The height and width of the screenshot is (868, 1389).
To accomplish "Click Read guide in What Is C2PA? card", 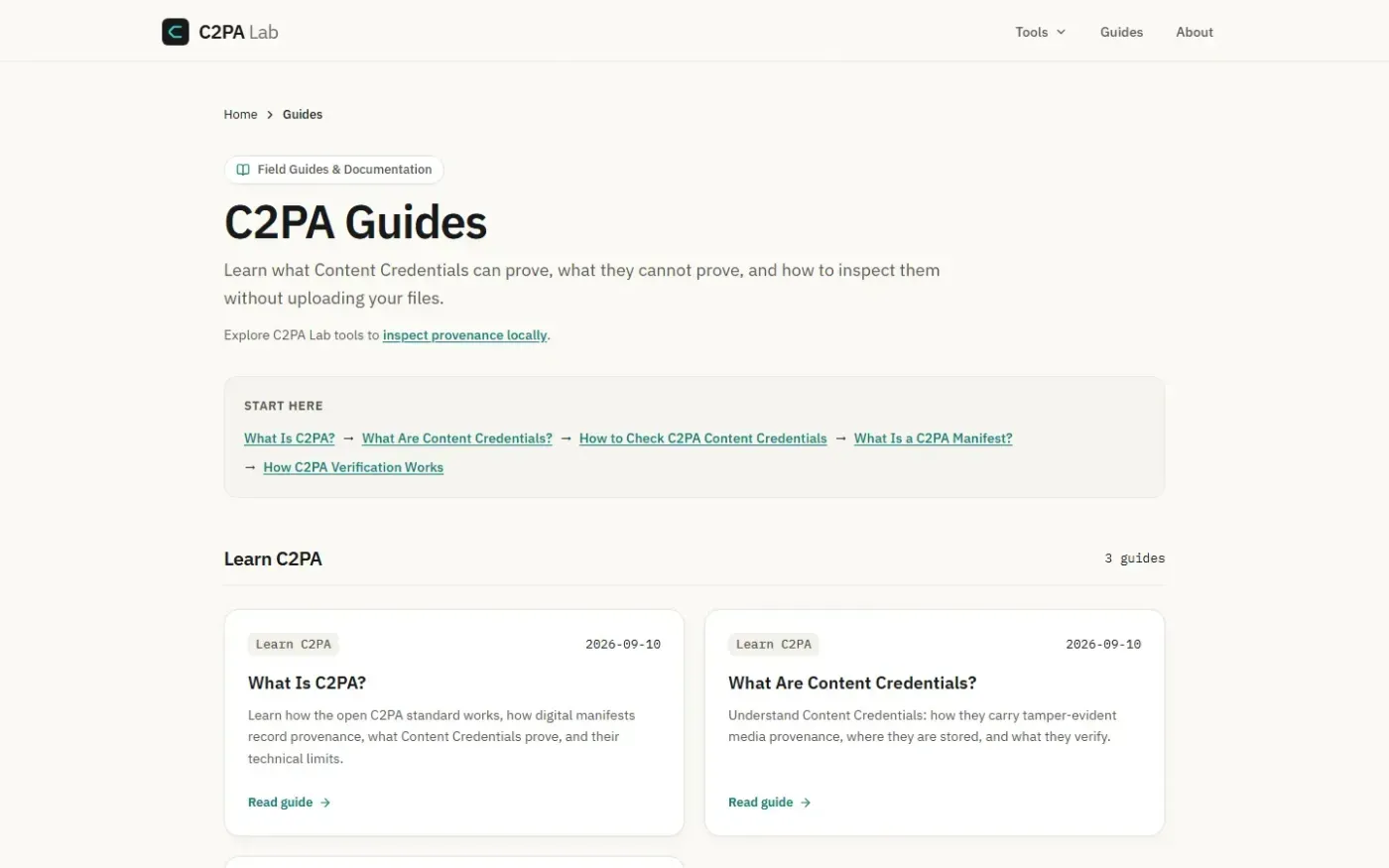I will point(290,803).
